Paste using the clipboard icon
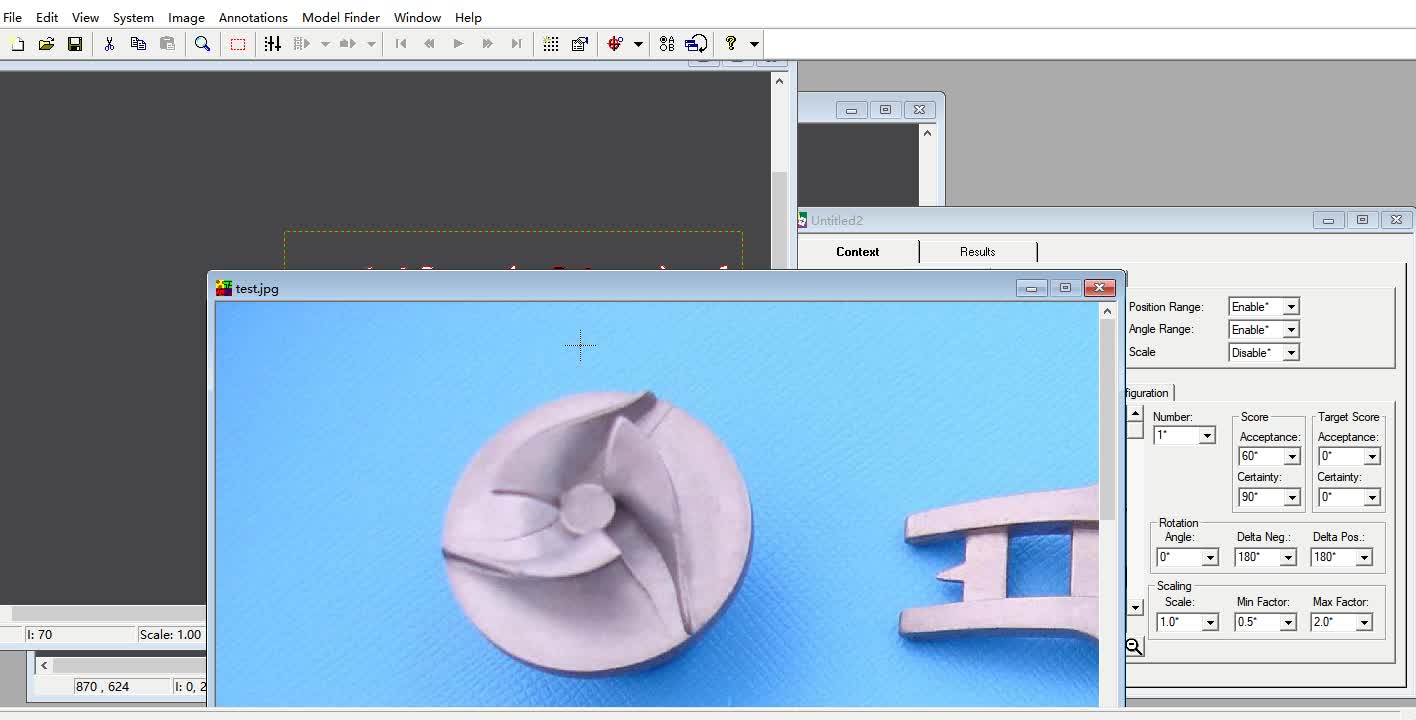This screenshot has width=1416, height=720. (x=168, y=44)
